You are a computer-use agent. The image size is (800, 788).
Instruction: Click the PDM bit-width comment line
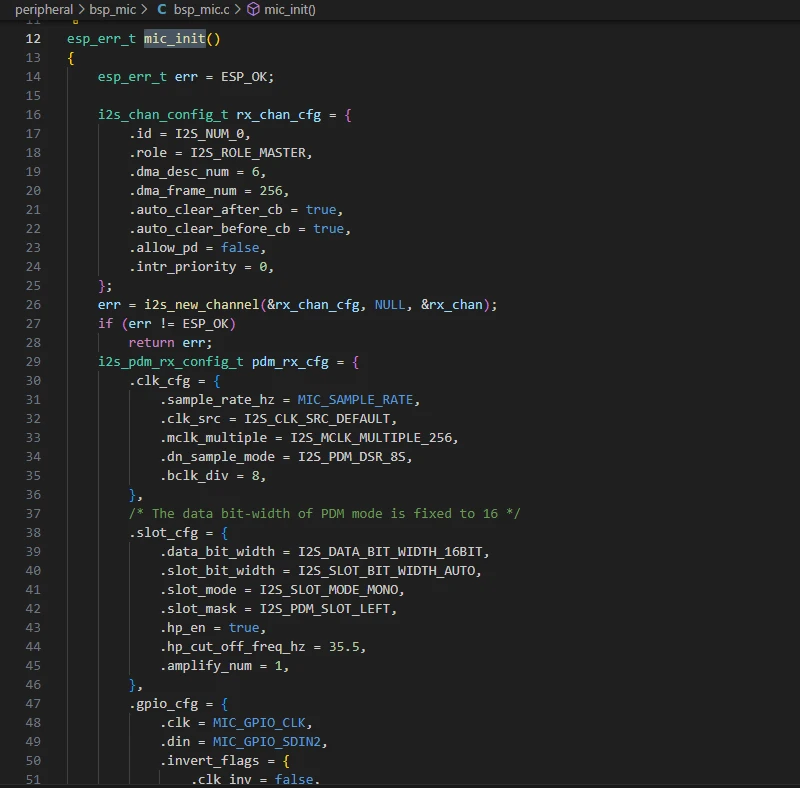(x=324, y=514)
